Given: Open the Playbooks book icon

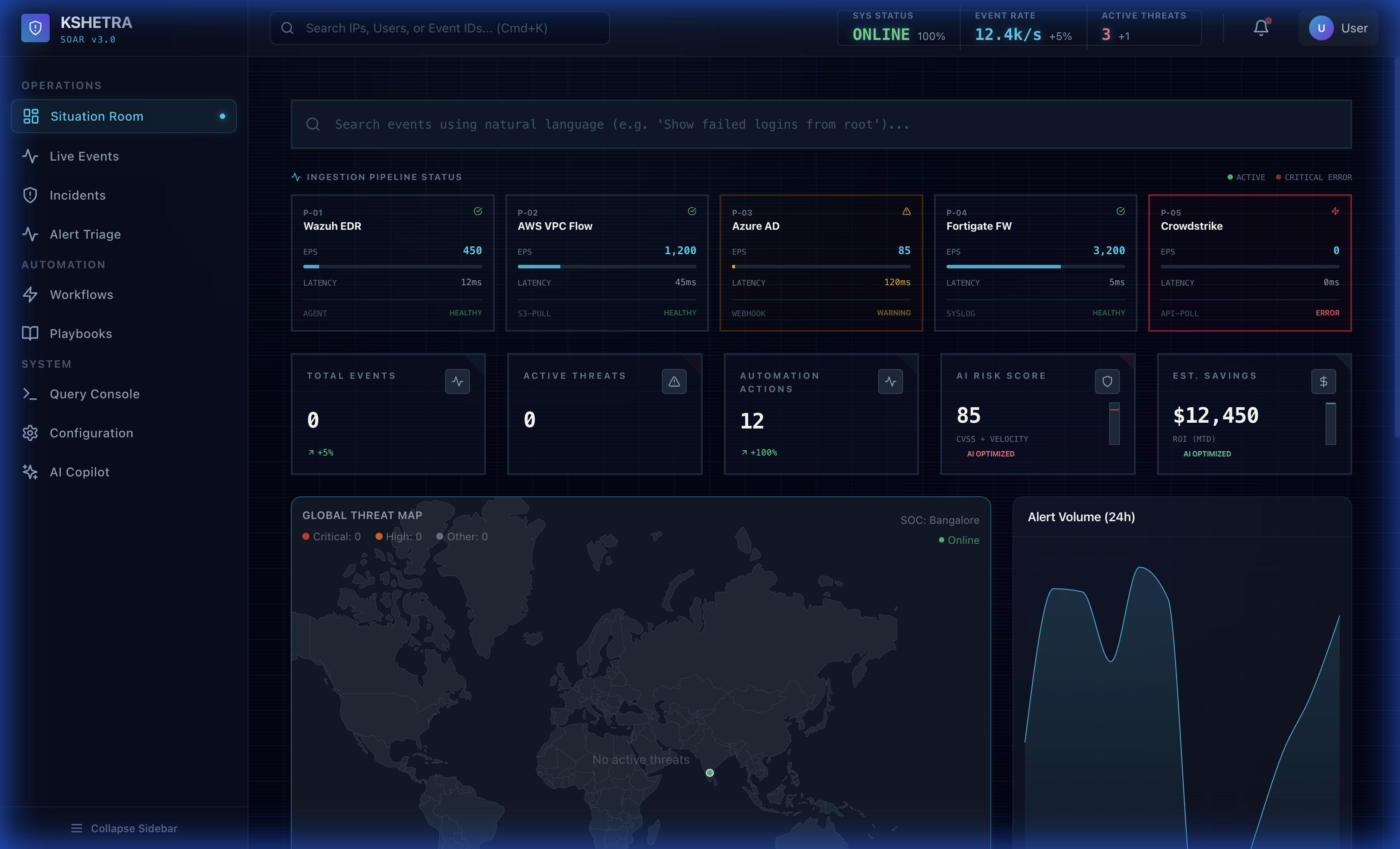Looking at the screenshot, I should pos(30,333).
